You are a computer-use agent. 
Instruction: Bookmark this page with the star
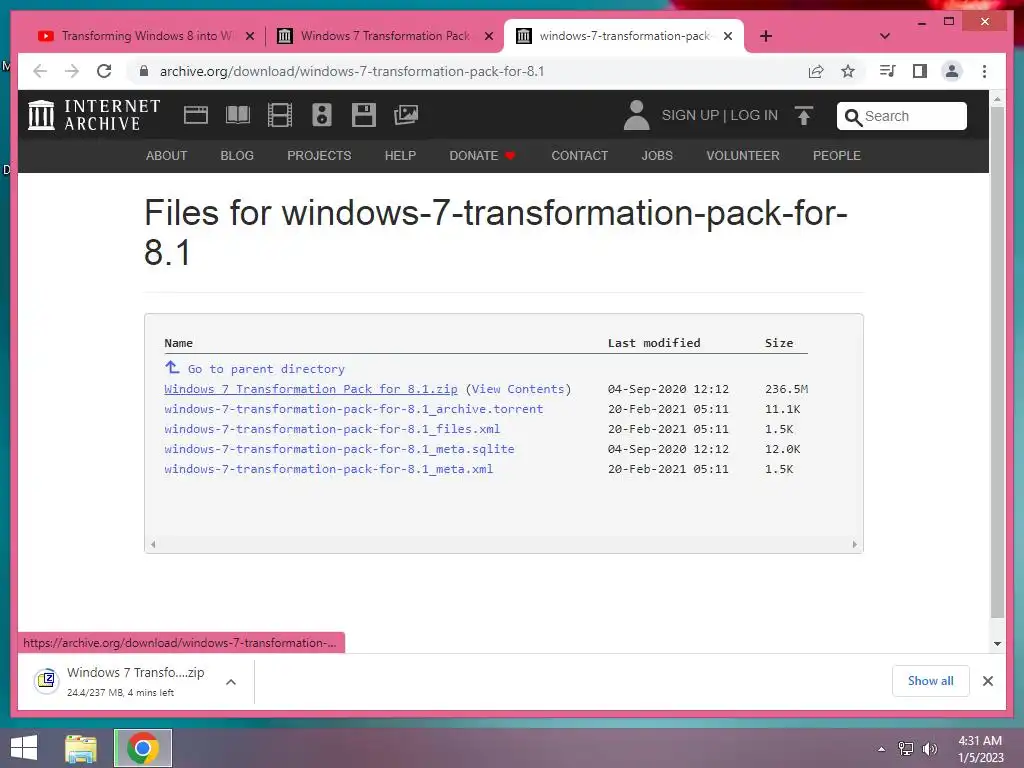[x=848, y=71]
